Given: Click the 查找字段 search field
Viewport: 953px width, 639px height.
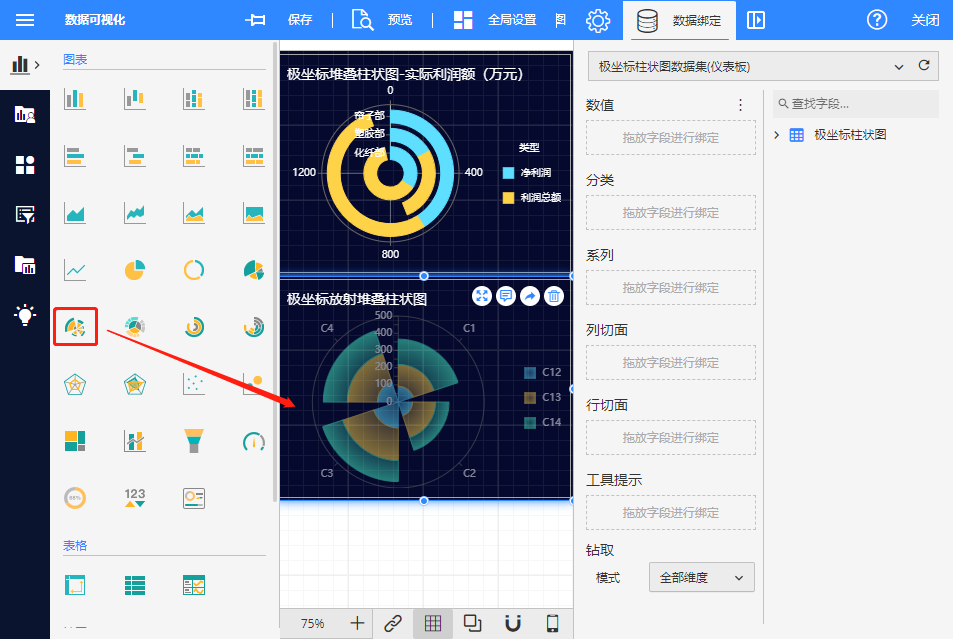Looking at the screenshot, I should pos(858,103).
